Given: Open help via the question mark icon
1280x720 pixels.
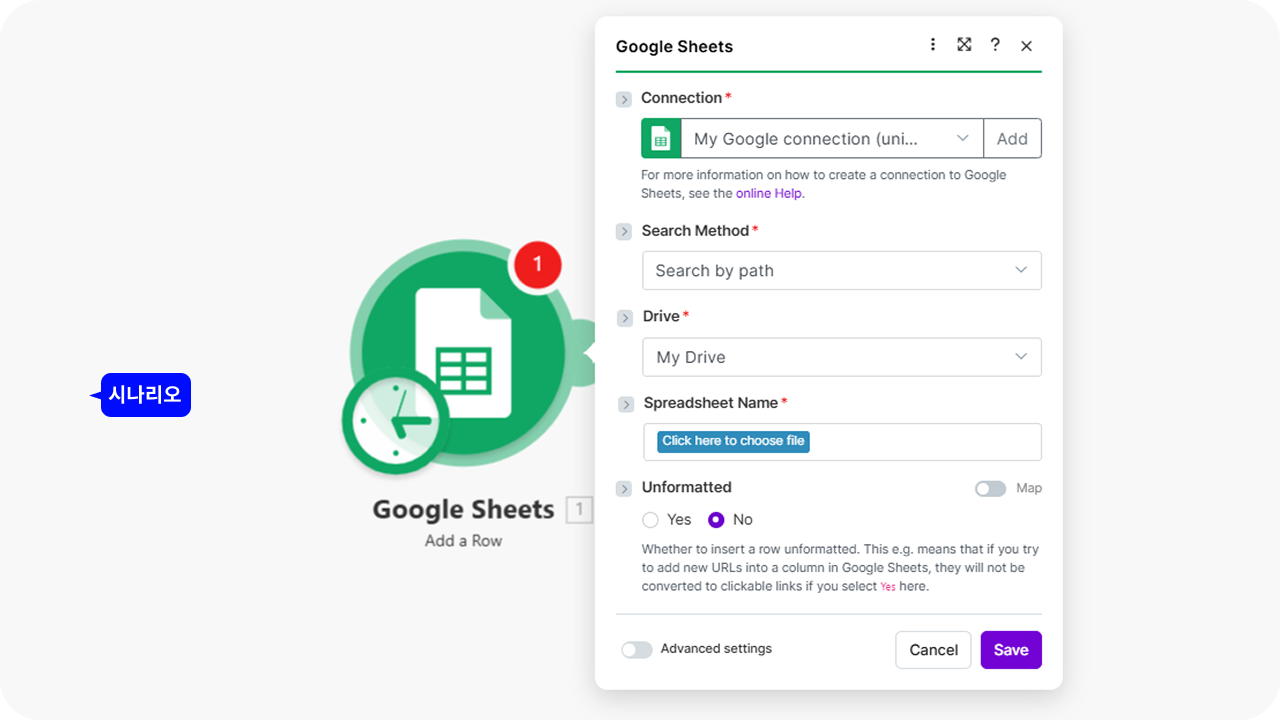Looking at the screenshot, I should coord(995,45).
